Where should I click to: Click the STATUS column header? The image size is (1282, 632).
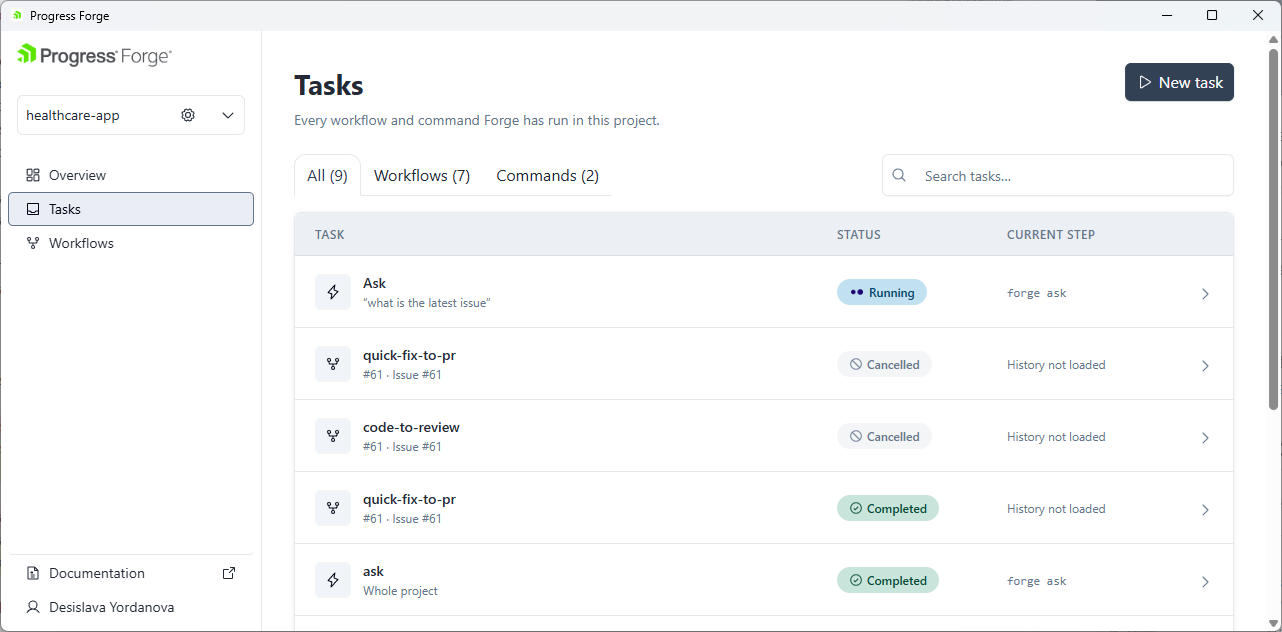tap(859, 235)
